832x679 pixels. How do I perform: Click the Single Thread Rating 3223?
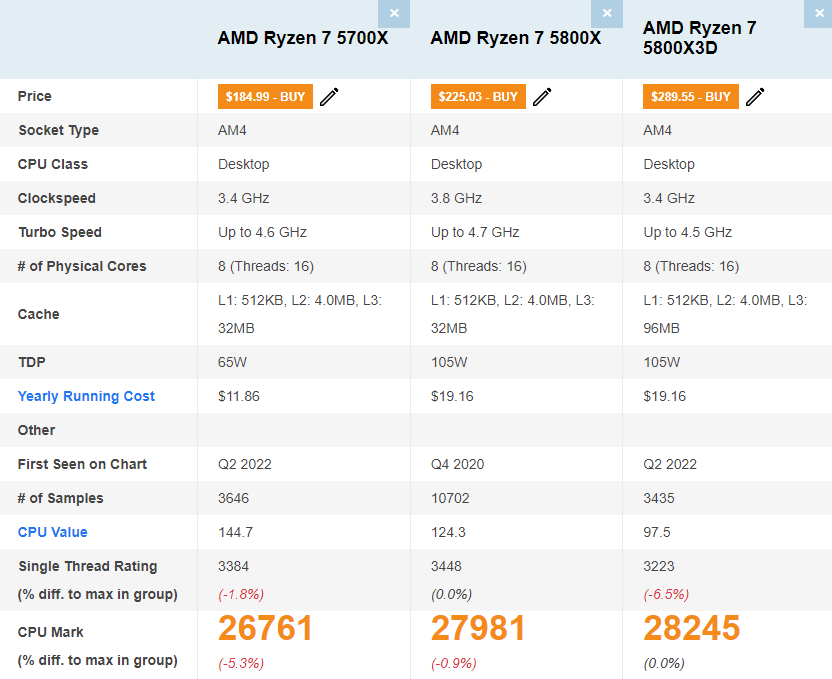tap(659, 566)
